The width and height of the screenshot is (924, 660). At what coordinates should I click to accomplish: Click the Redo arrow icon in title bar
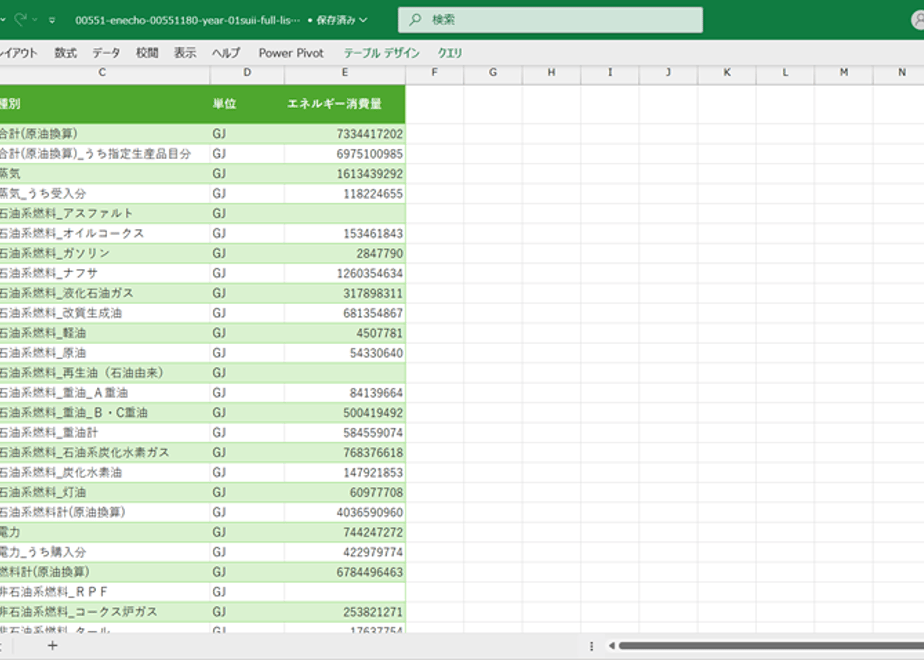(x=21, y=19)
